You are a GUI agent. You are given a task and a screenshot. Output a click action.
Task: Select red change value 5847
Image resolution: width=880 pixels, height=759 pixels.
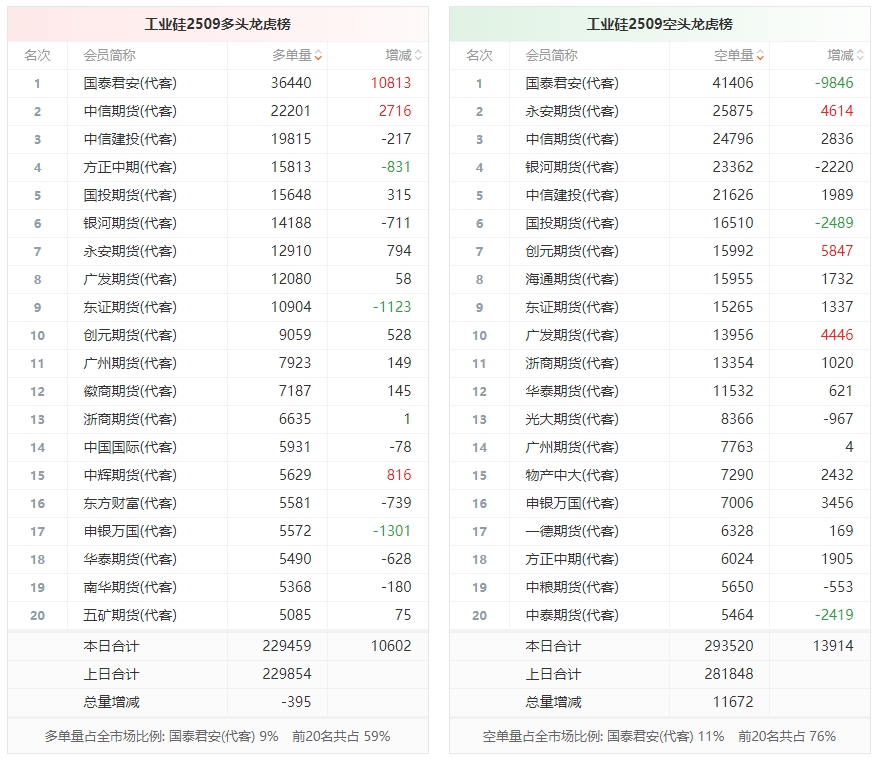pos(837,251)
